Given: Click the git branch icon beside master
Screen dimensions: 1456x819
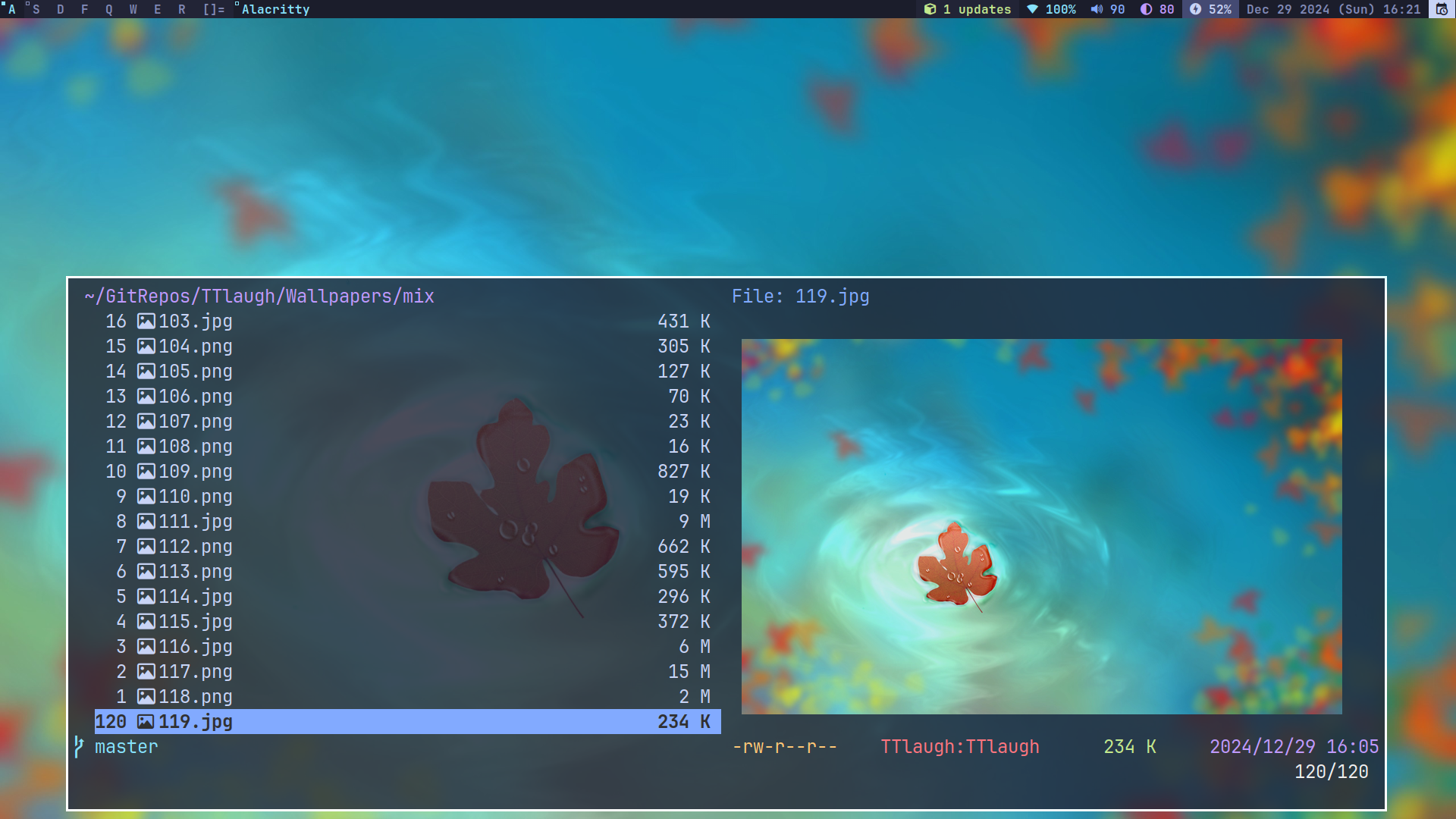Looking at the screenshot, I should pos(79,747).
